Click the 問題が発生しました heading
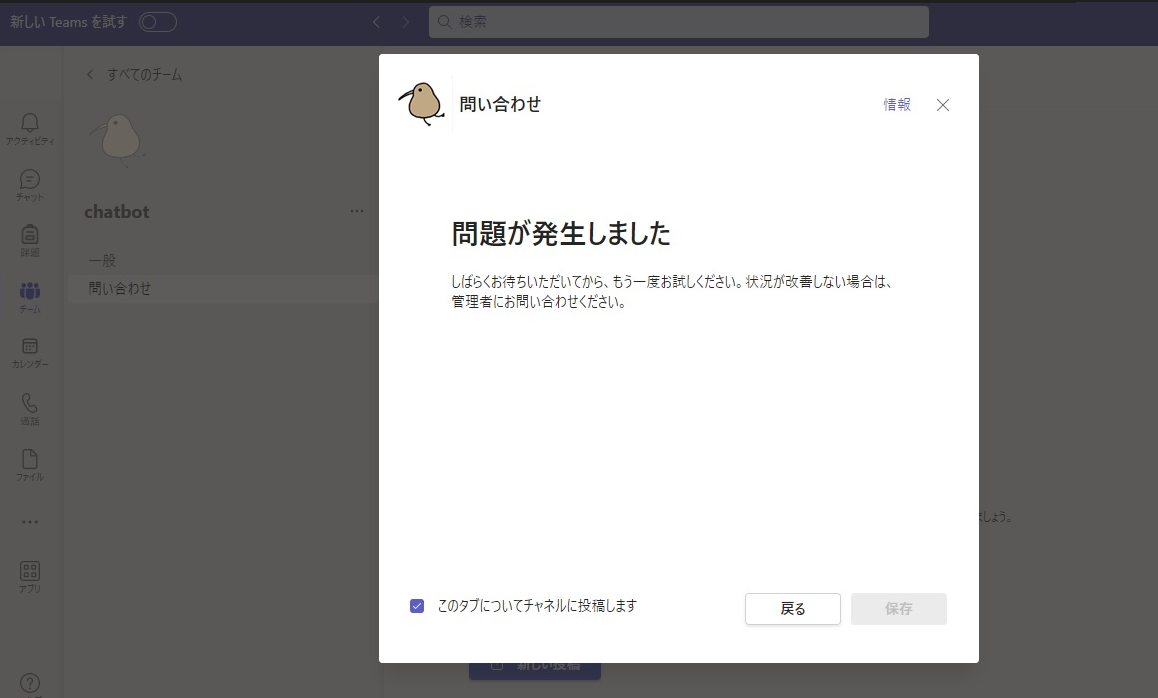1158x698 pixels. point(561,233)
